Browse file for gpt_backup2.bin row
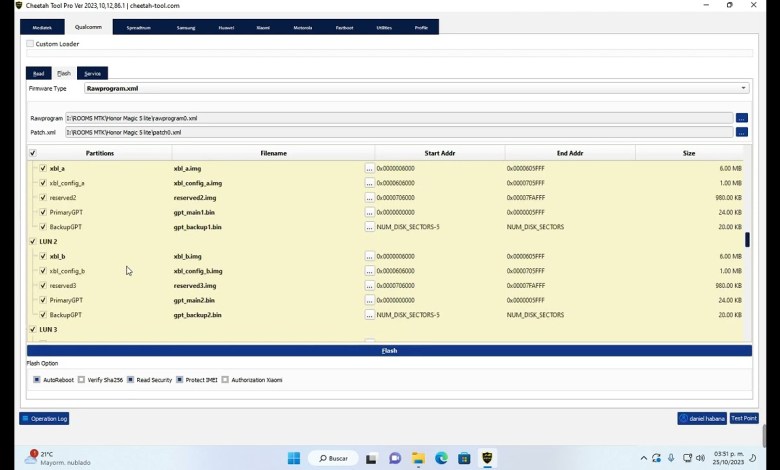The width and height of the screenshot is (780, 470). (x=369, y=315)
